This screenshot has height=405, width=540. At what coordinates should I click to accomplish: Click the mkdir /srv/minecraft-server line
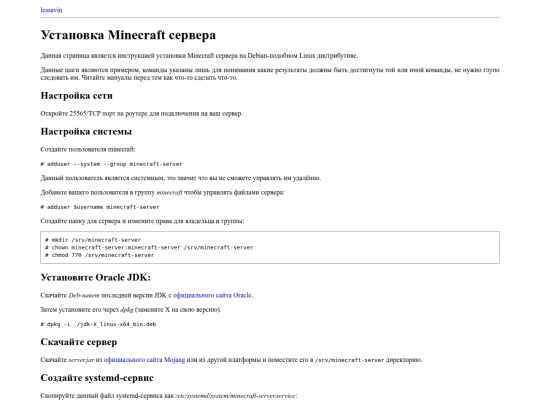click(93, 240)
